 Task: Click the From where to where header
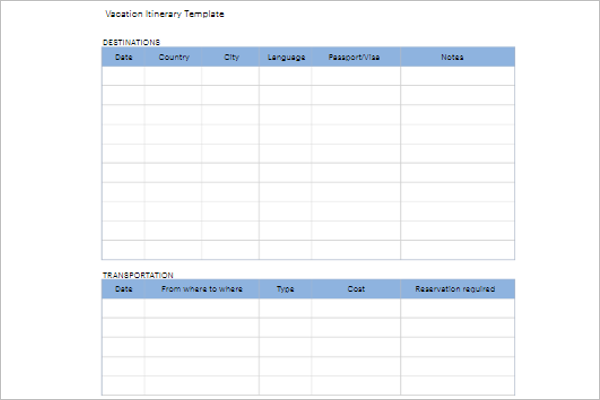pos(202,289)
